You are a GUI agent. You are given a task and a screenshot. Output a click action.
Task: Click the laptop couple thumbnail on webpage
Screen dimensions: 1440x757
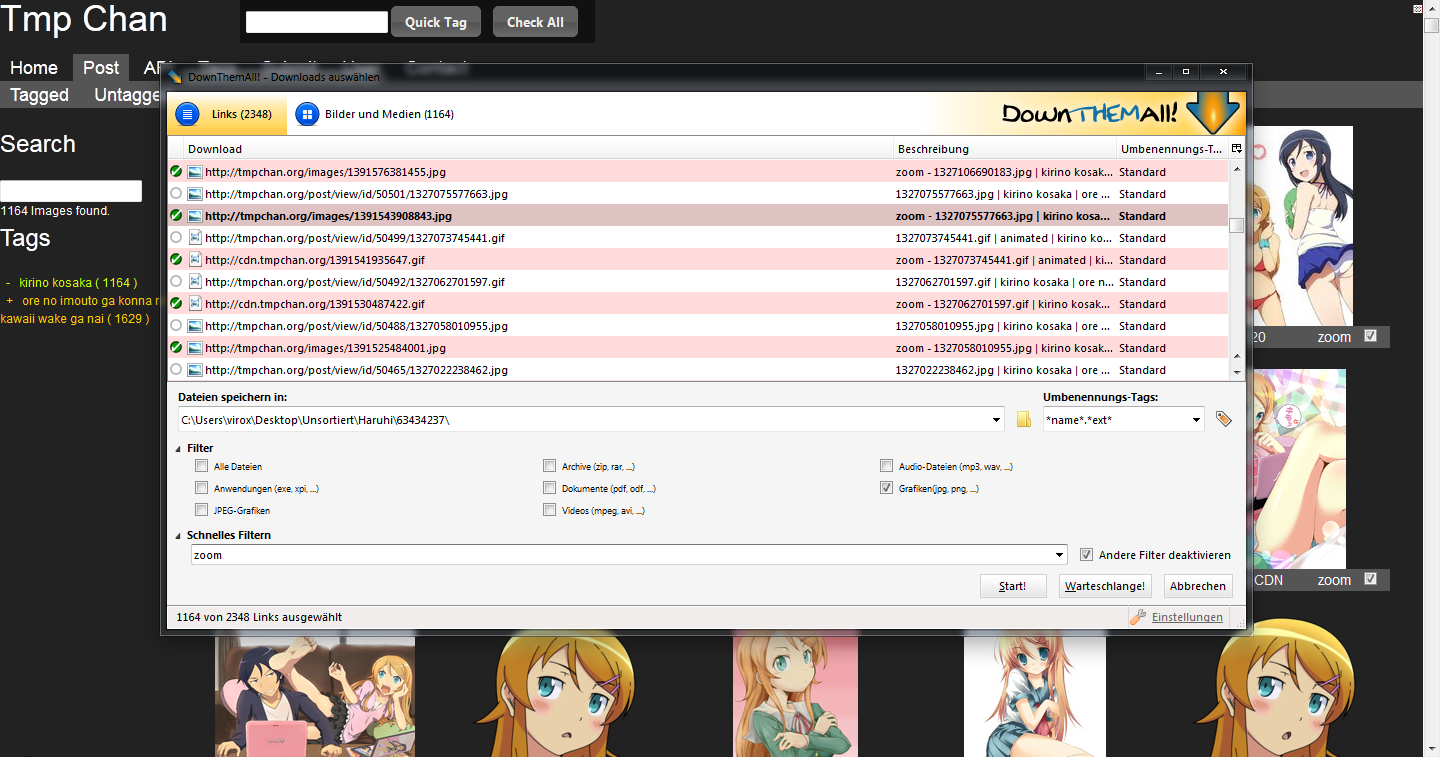(x=315, y=696)
